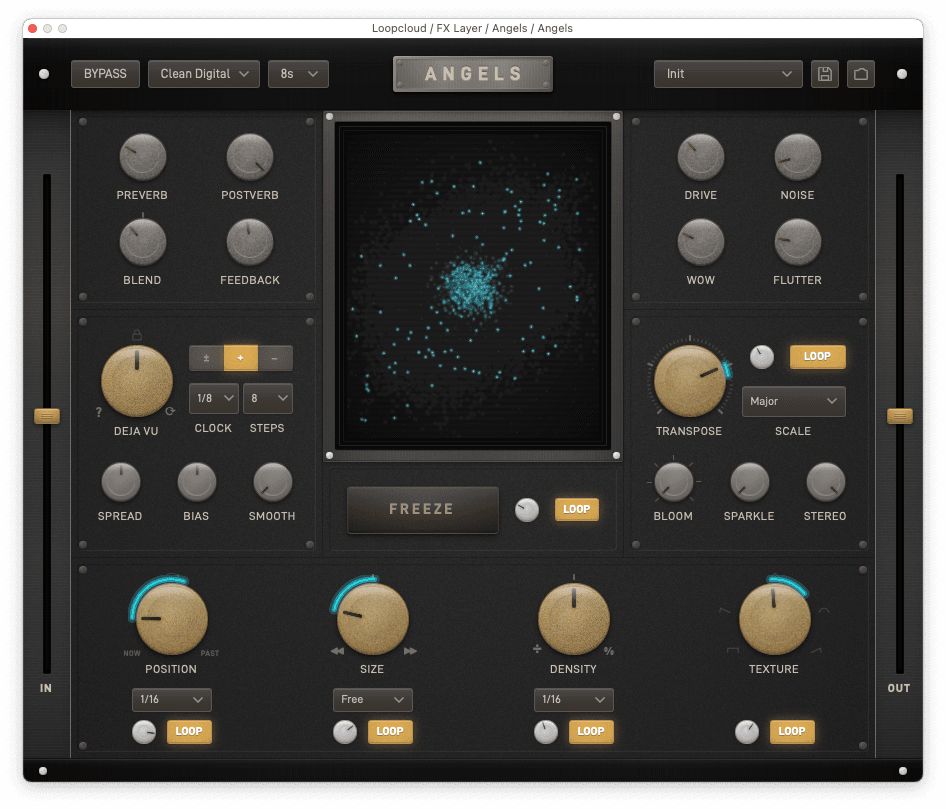The image size is (946, 809).
Task: Click the loop arrow icon beside Deja Vu
Action: tap(171, 411)
